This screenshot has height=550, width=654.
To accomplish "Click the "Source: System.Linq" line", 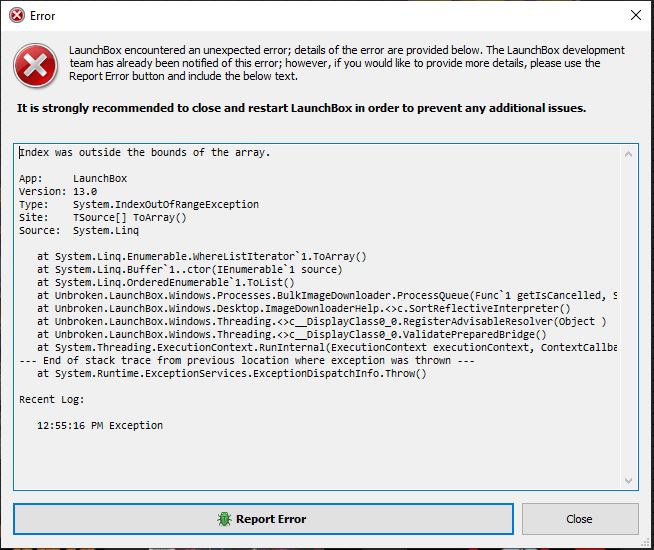I will 79,230.
